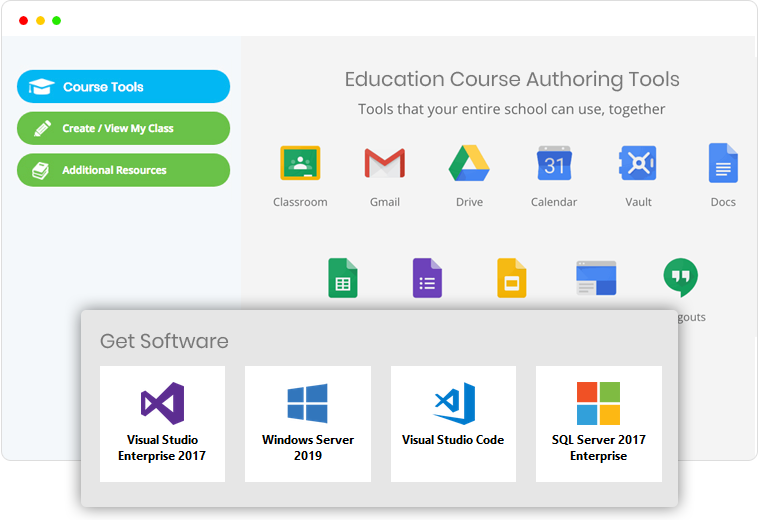This screenshot has width=760, height=520.
Task: Open the Google Sites icon
Action: click(x=596, y=278)
